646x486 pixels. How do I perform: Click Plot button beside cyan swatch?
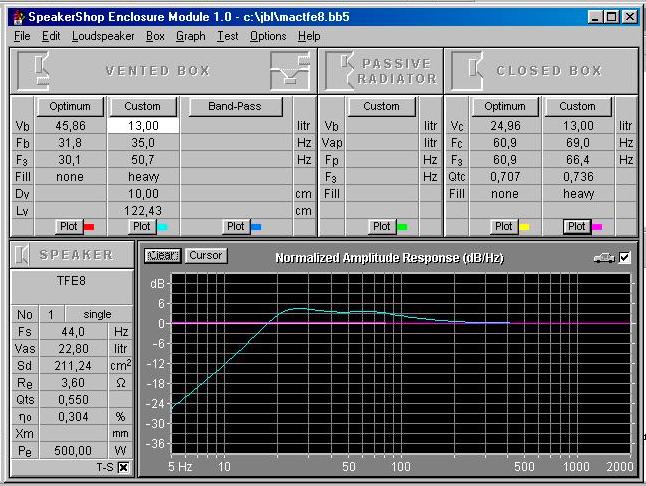coord(142,227)
